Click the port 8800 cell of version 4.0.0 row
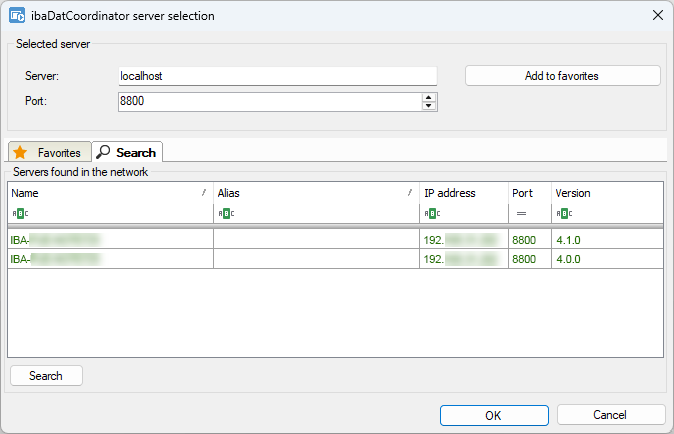The height and width of the screenshot is (434, 674). pyautogui.click(x=530, y=259)
